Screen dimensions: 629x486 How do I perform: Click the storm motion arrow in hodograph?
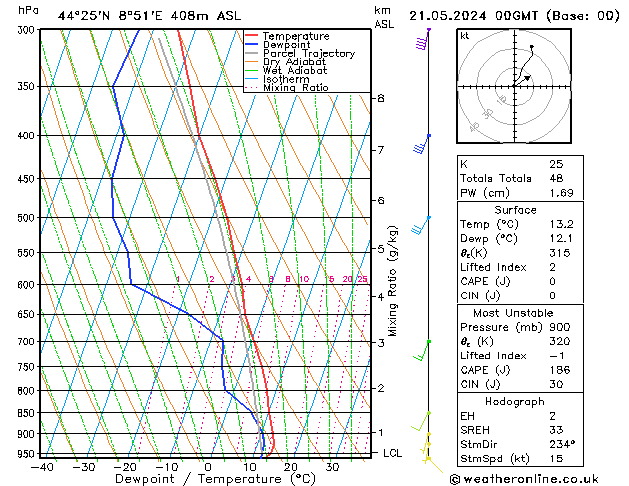tap(522, 80)
